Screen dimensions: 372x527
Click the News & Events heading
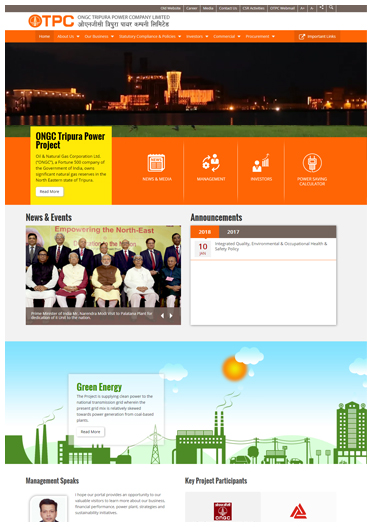[x=49, y=217]
